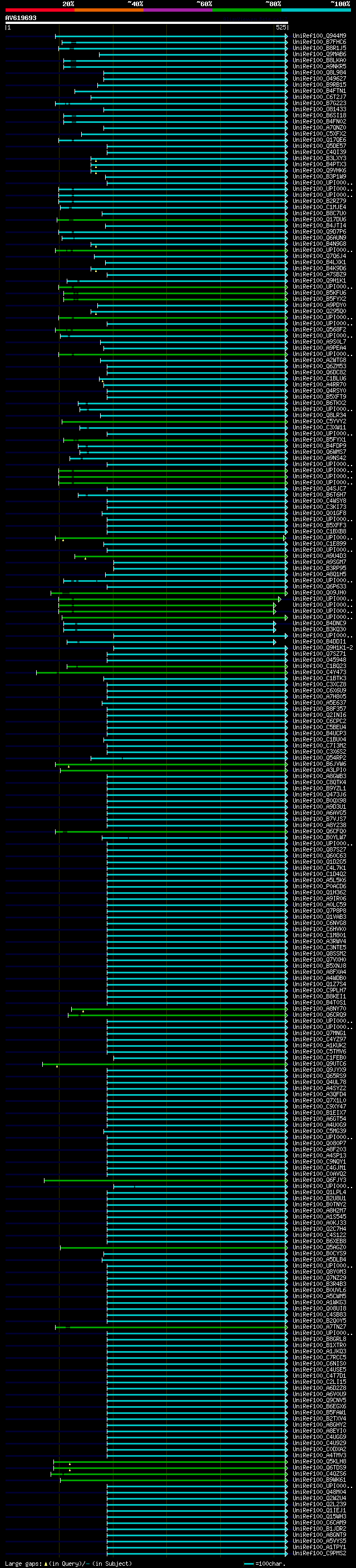Select the UniRef100_B4JTI4 label
Viewport: 356px width, 1568px height.
pos(319,226)
